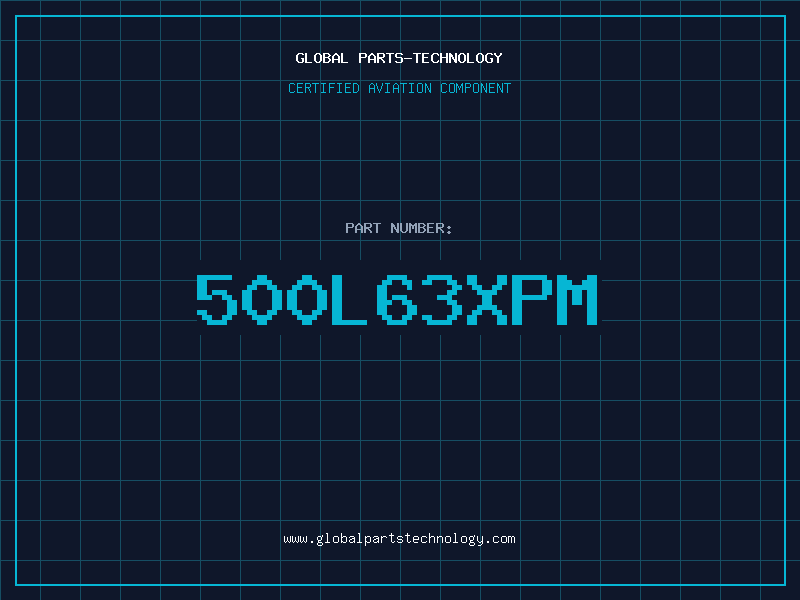Click the www prefix of the URL

296,539
